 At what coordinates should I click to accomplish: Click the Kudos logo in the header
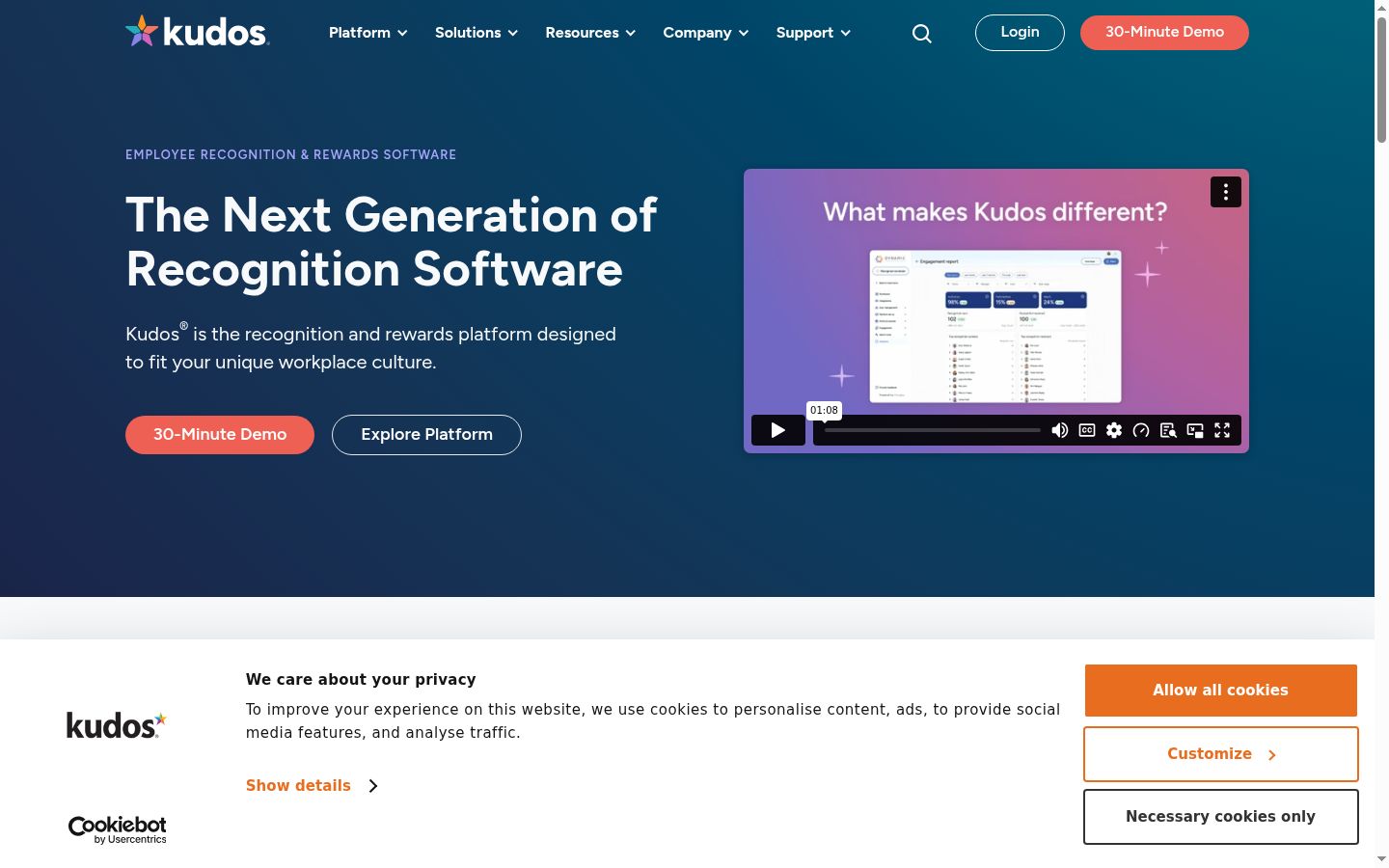coord(197,32)
